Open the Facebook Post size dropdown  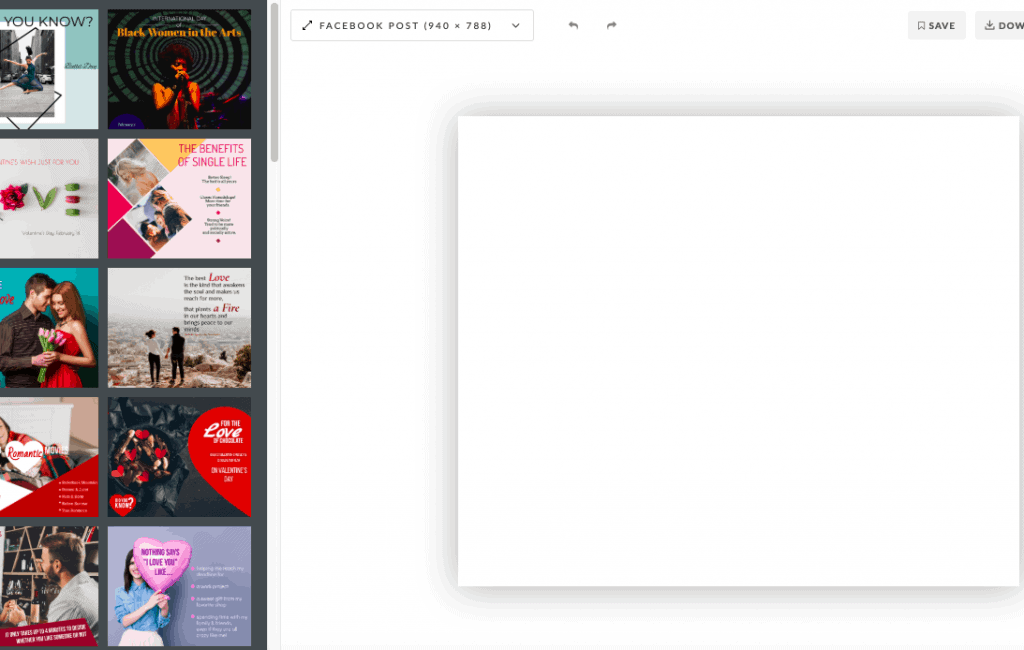(412, 25)
